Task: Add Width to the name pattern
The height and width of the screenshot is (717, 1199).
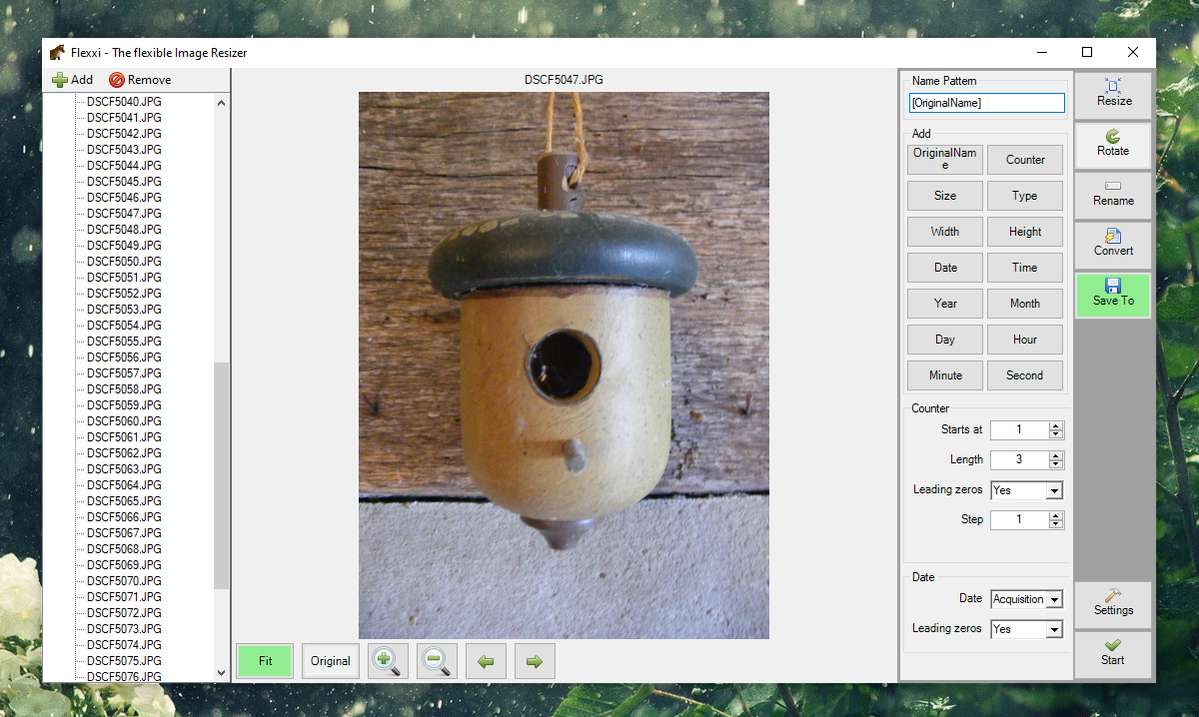Action: (x=945, y=232)
